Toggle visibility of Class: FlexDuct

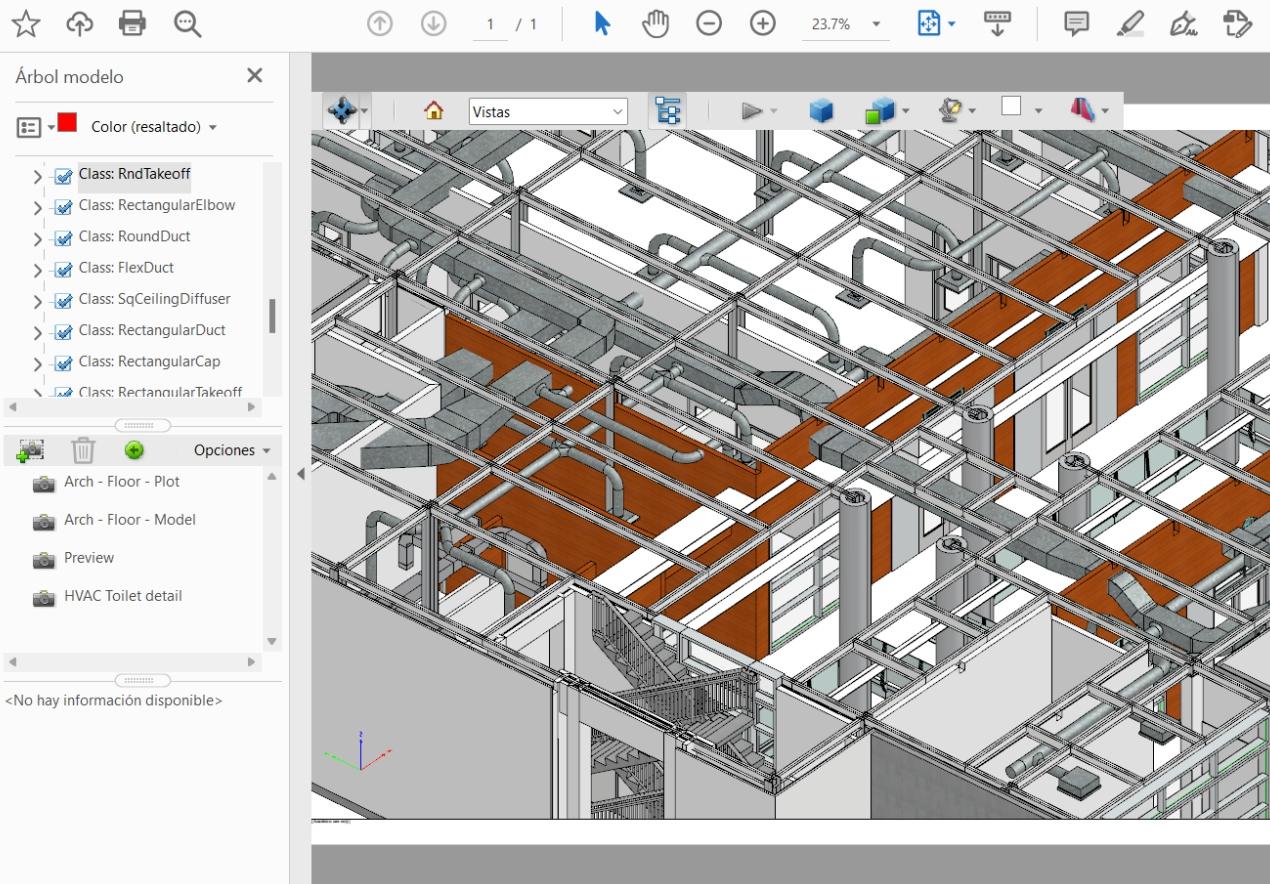tap(62, 269)
